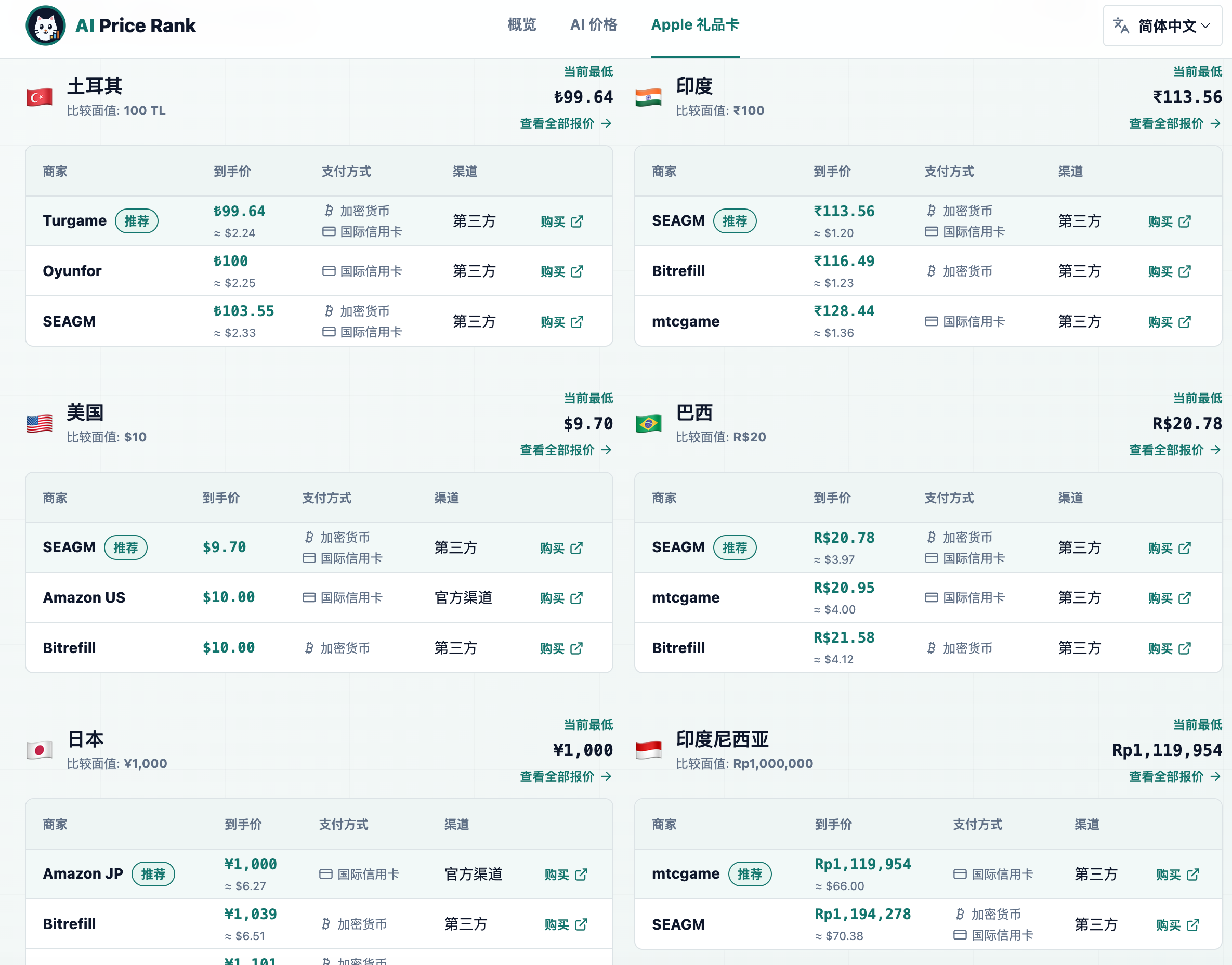This screenshot has height=965, width=1232.
Task: Open external link icon for Turgame row
Action: [576, 221]
